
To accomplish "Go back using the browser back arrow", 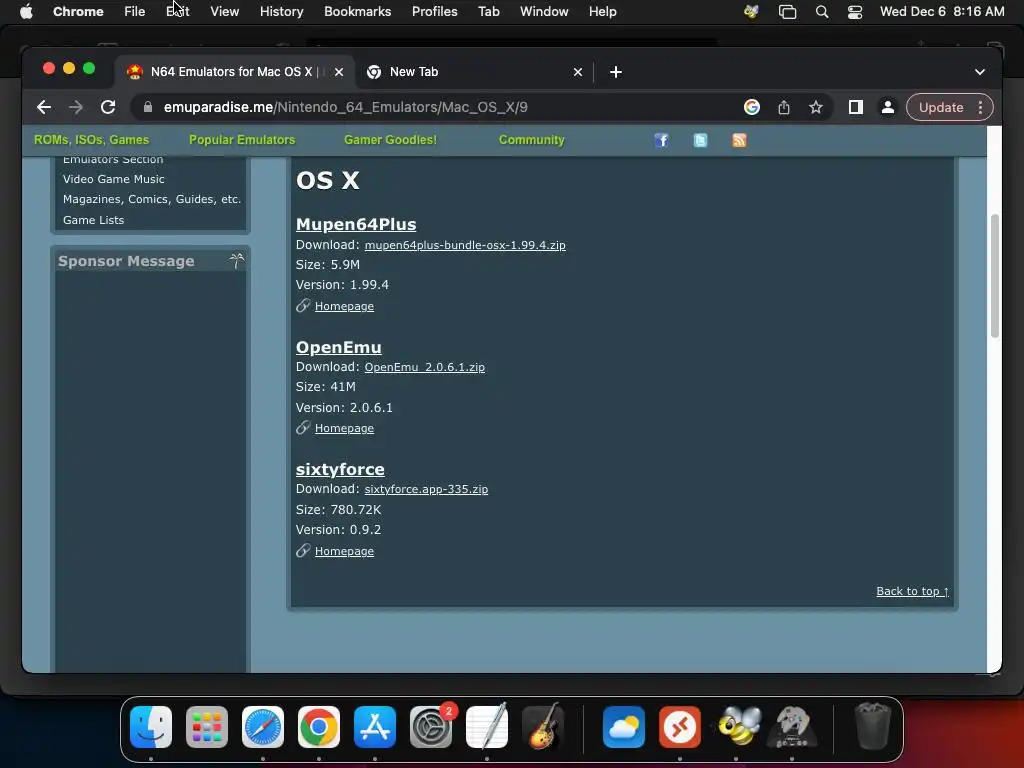I will click(x=44, y=107).
